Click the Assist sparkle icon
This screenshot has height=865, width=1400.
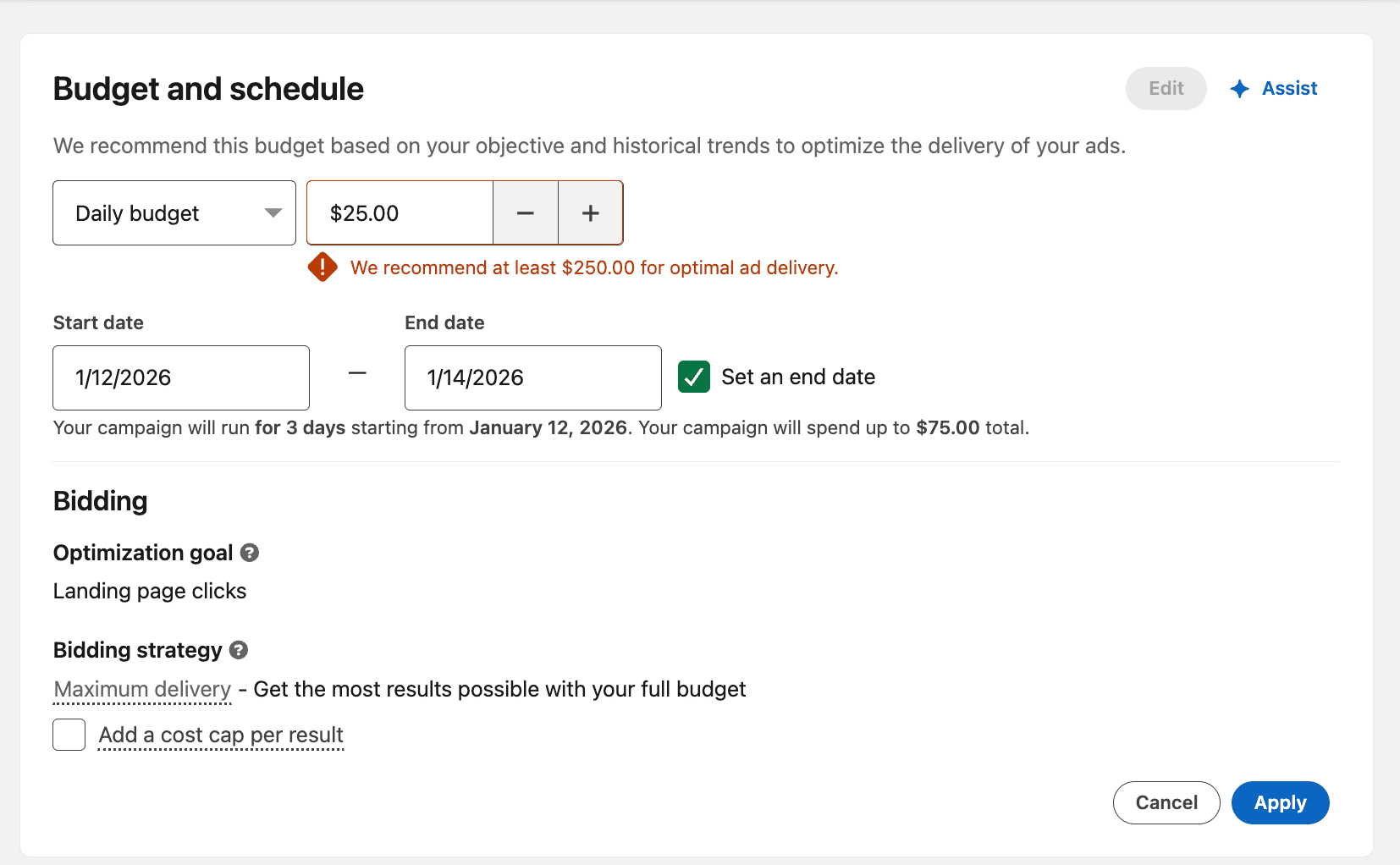point(1239,88)
